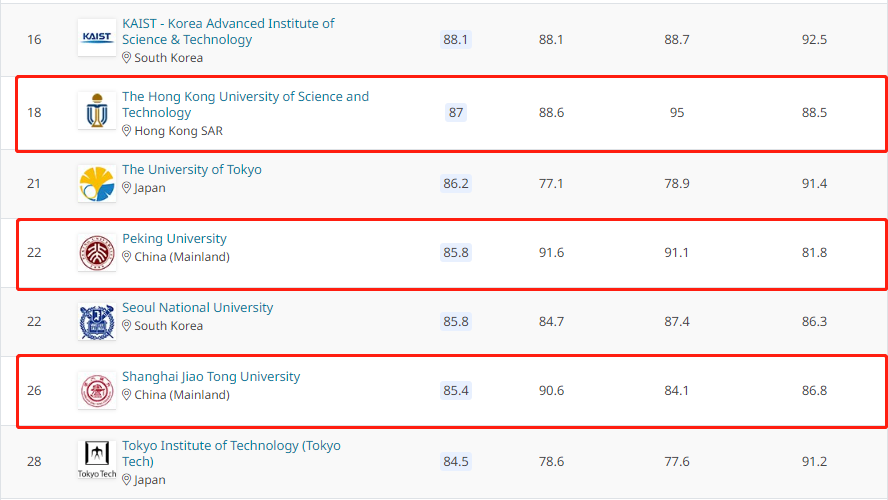
Task: Click HKUST's overall score 87 badge
Action: tap(456, 113)
